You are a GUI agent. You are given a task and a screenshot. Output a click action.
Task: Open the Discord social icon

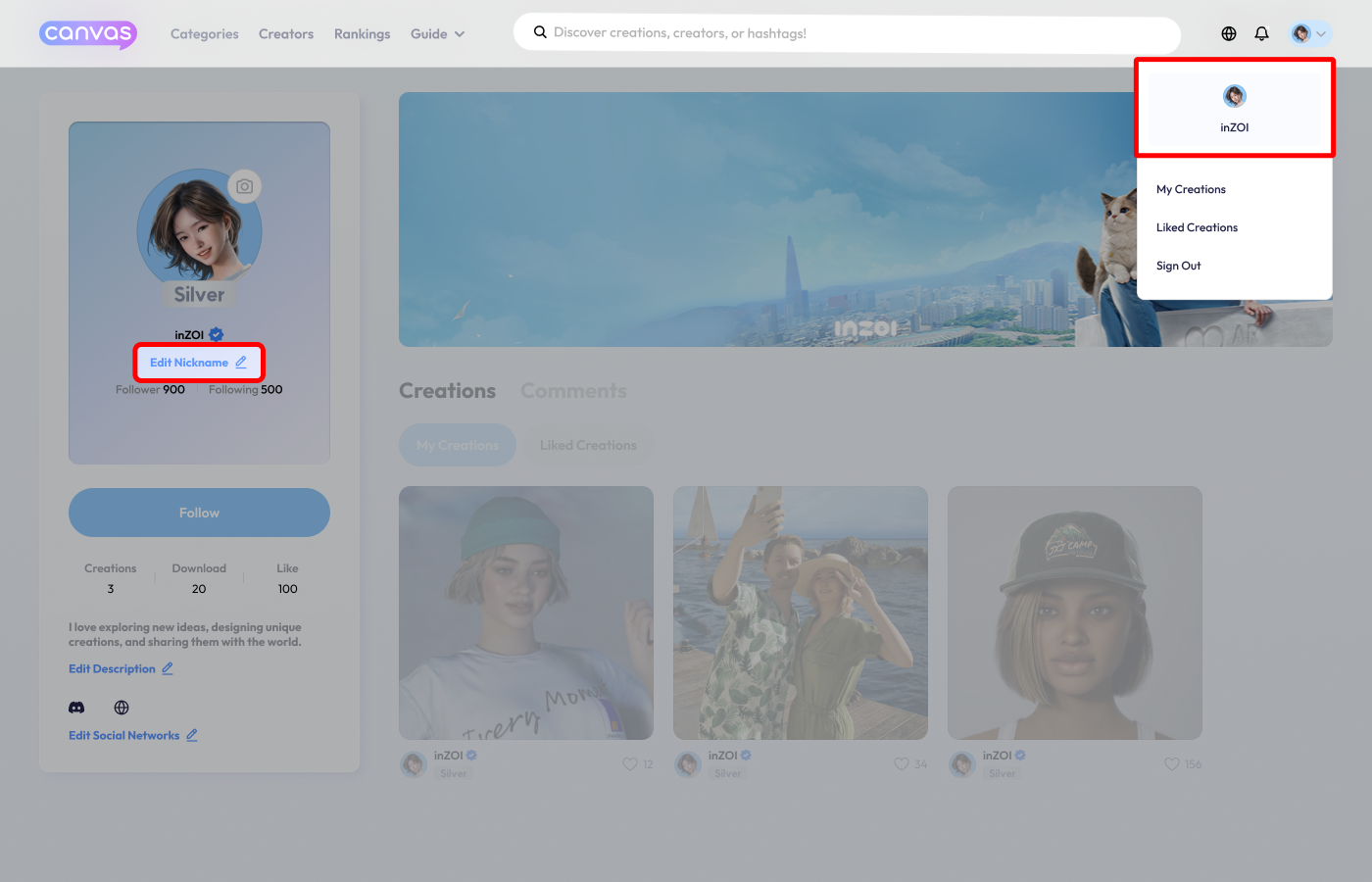click(x=76, y=708)
